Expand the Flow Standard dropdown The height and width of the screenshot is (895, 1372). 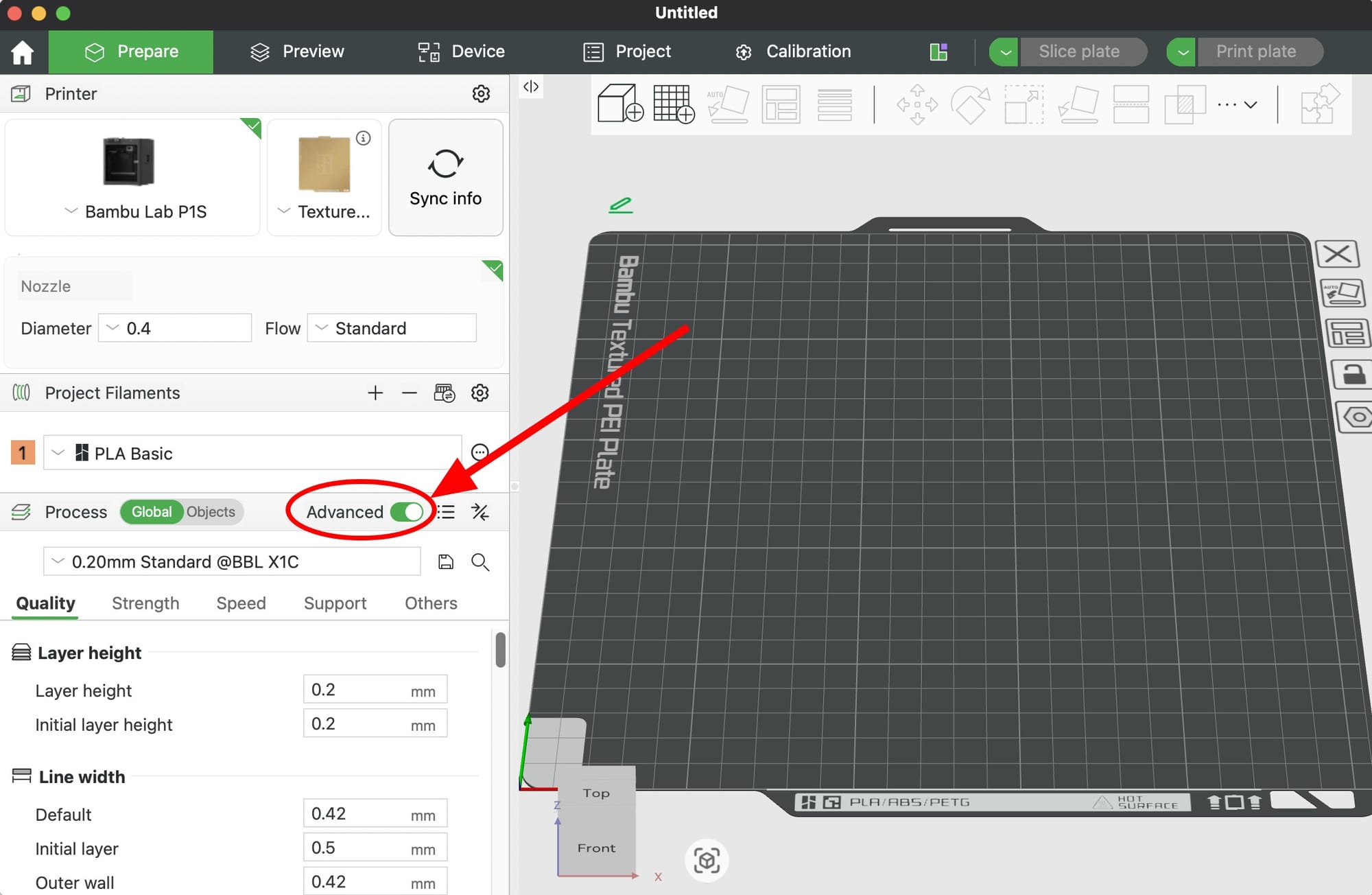click(x=392, y=328)
